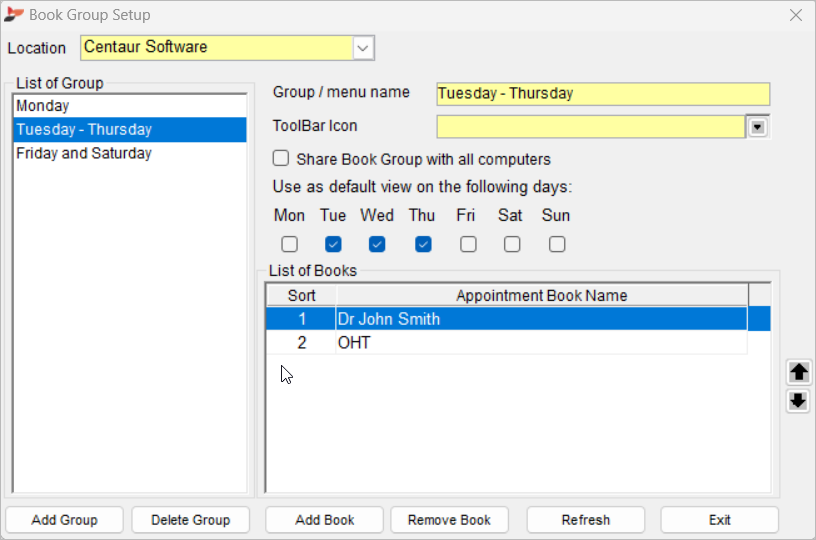Select the OHT appointment book row
The image size is (816, 540).
point(507,343)
